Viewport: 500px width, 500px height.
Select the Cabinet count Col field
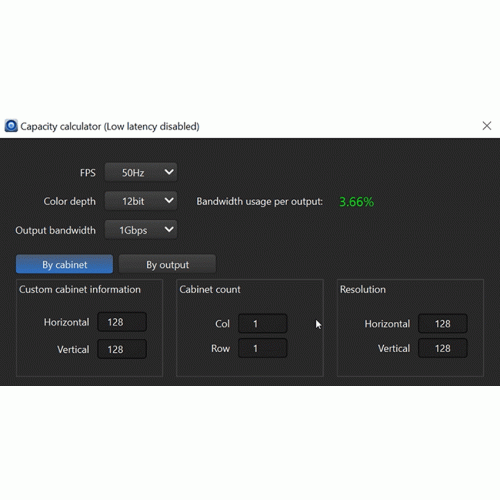[x=263, y=324]
